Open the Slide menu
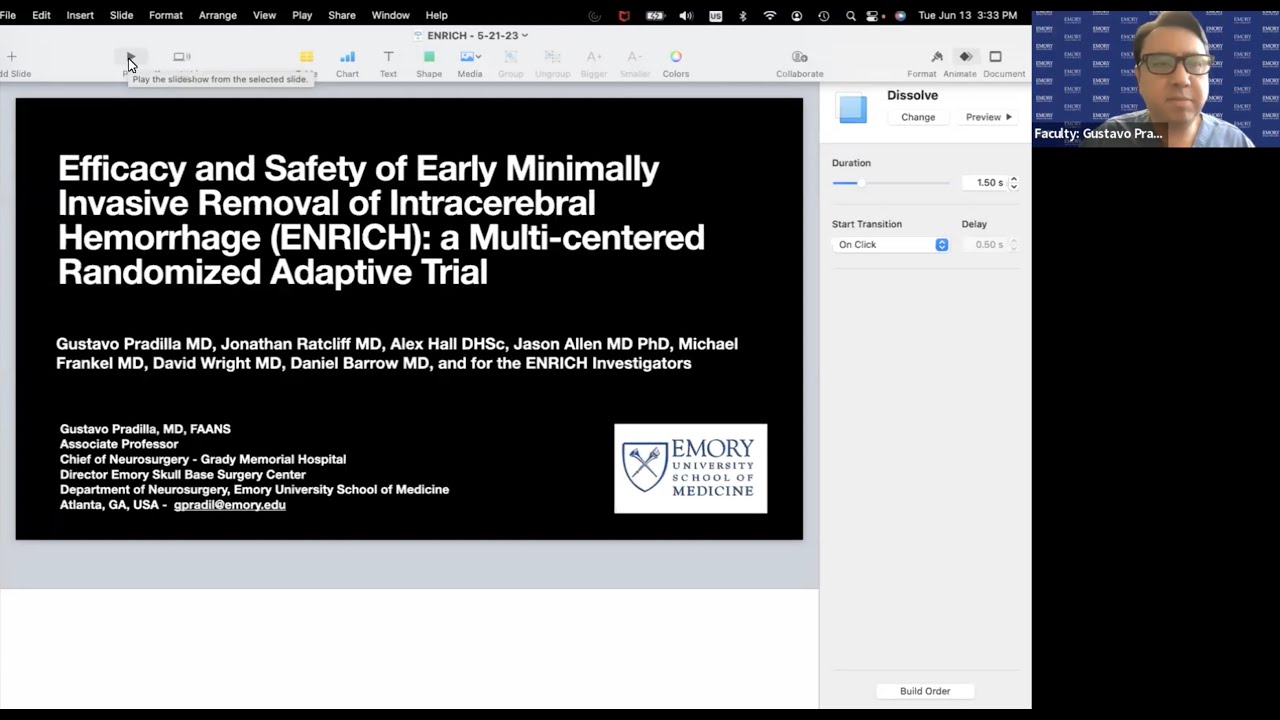The height and width of the screenshot is (720, 1280). [x=121, y=15]
